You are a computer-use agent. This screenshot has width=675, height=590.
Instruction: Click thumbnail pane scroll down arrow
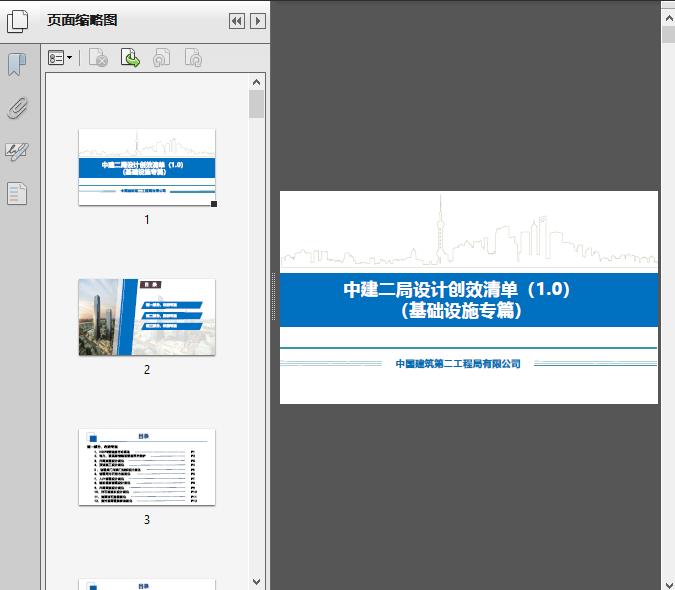coord(257,582)
